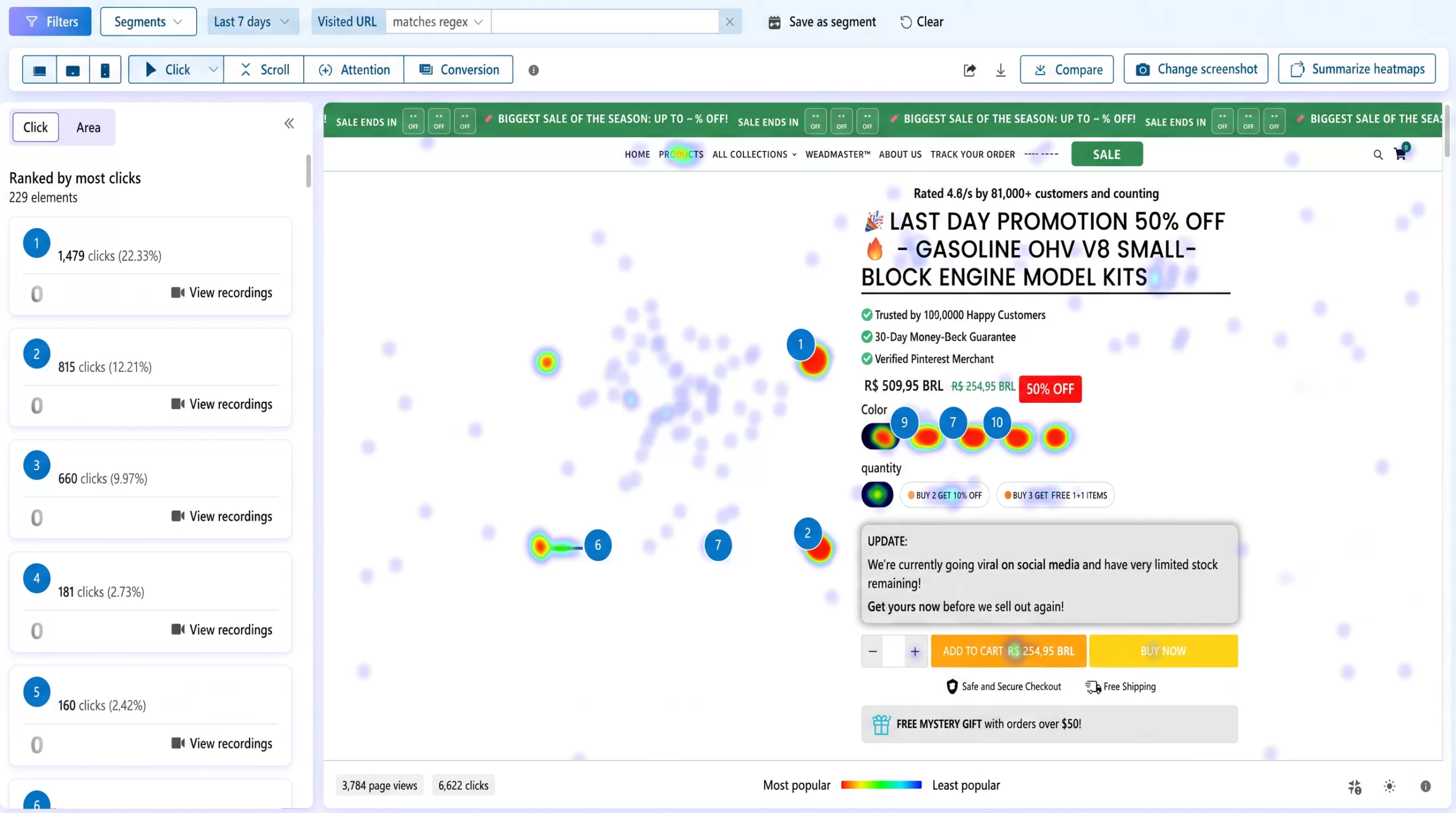Clear the Visited URL filter with X
Viewport: 1456px width, 813px height.
[x=730, y=22]
